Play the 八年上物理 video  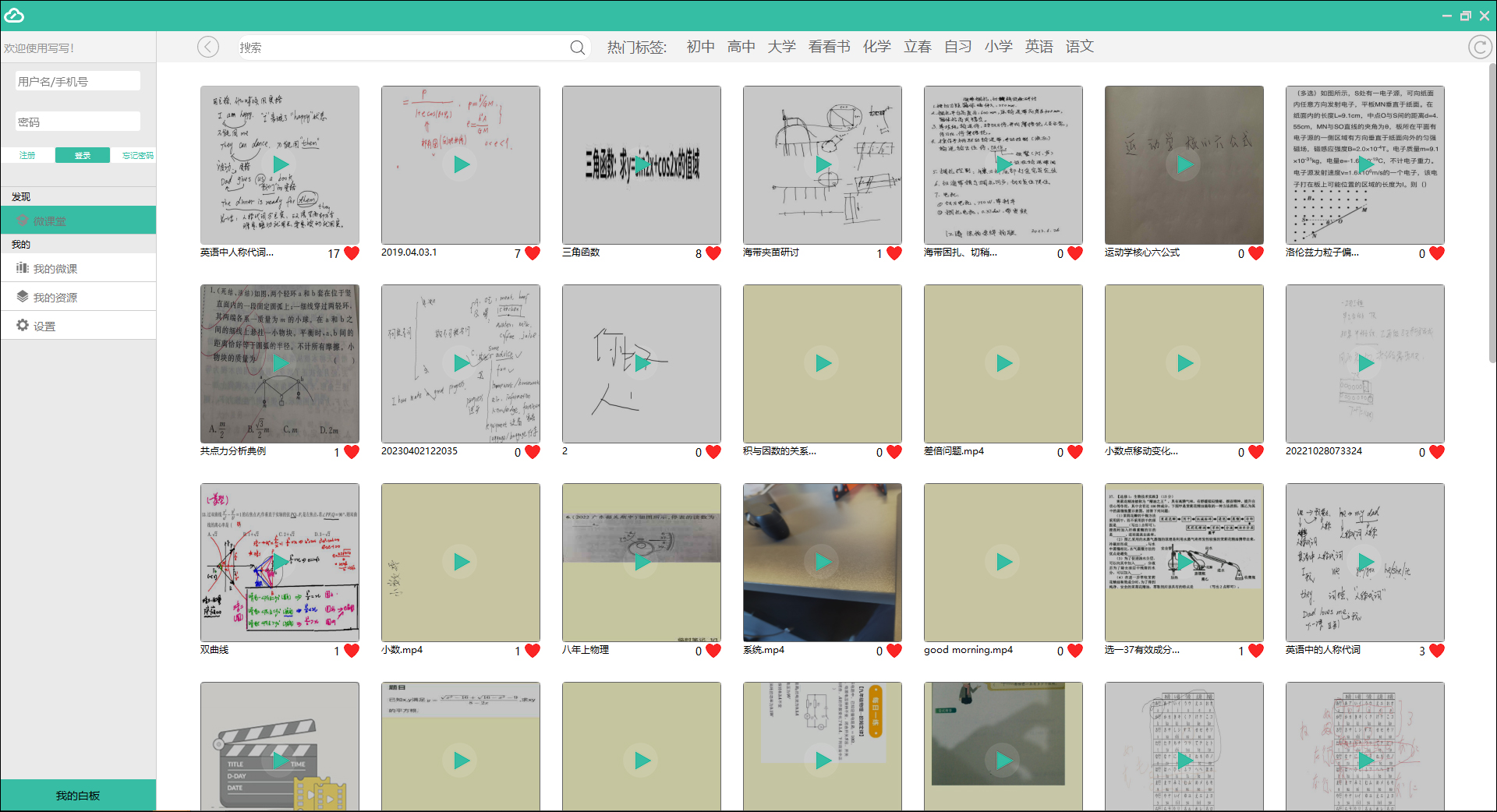point(642,562)
